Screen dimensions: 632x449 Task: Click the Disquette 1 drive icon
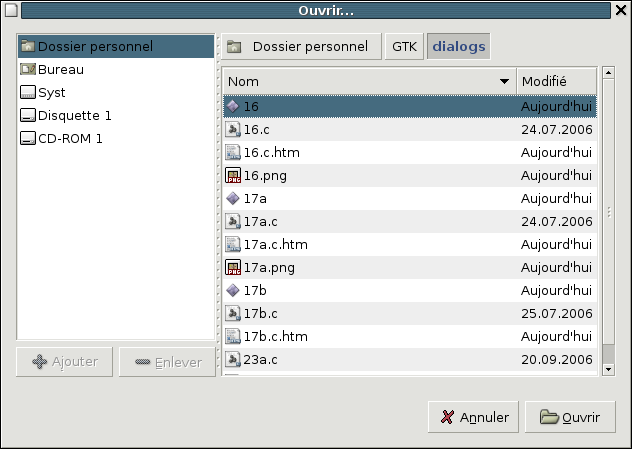(27, 115)
